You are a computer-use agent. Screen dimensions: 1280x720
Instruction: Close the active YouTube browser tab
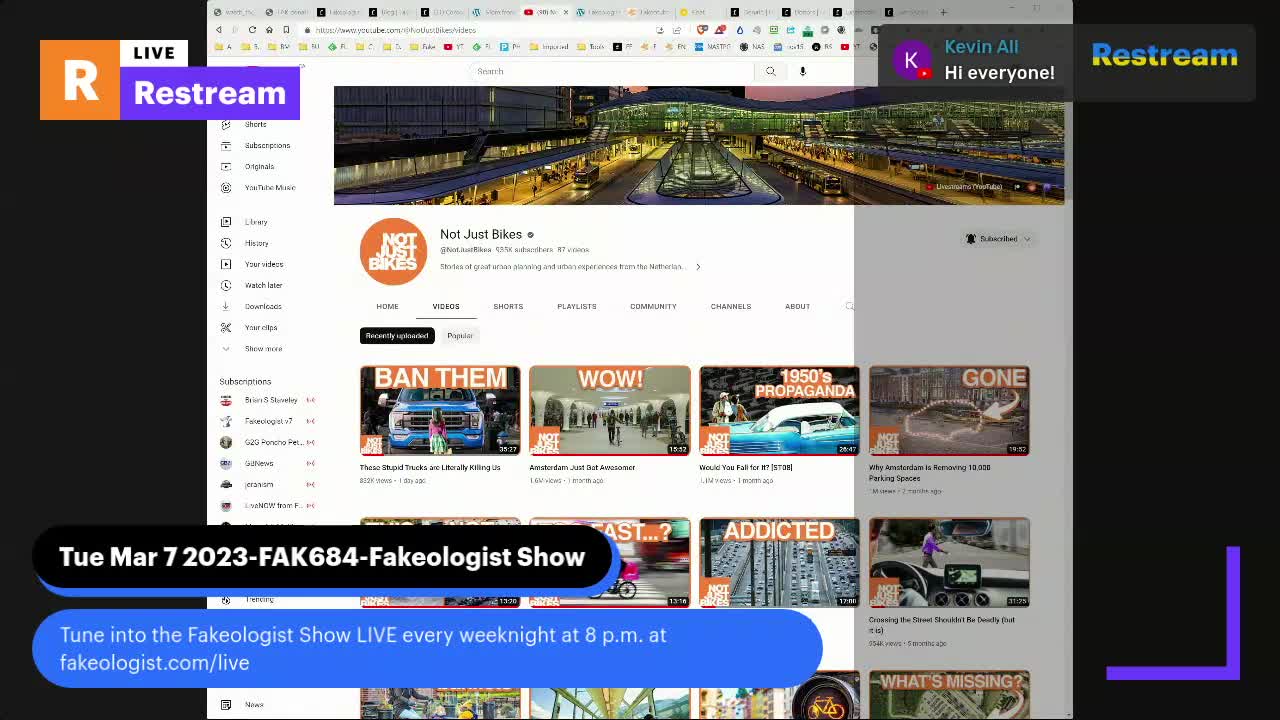pyautogui.click(x=566, y=12)
